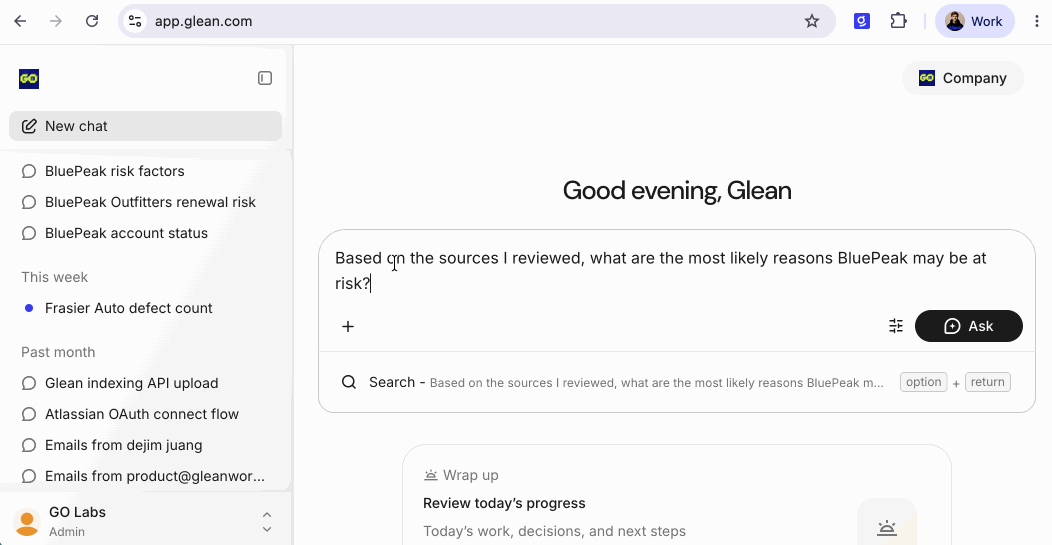Open the chat settings sliders icon

click(896, 326)
